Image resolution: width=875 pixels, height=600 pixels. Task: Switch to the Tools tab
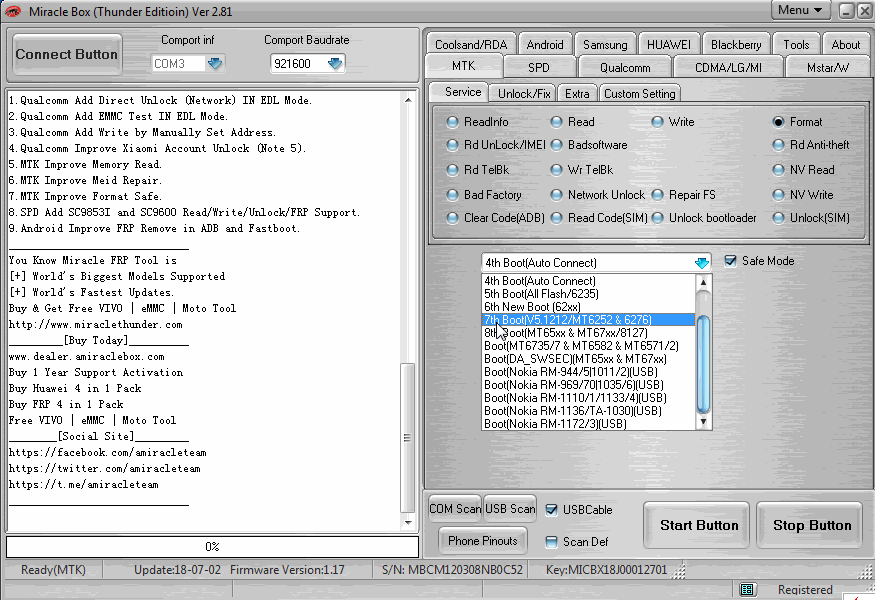coord(796,45)
